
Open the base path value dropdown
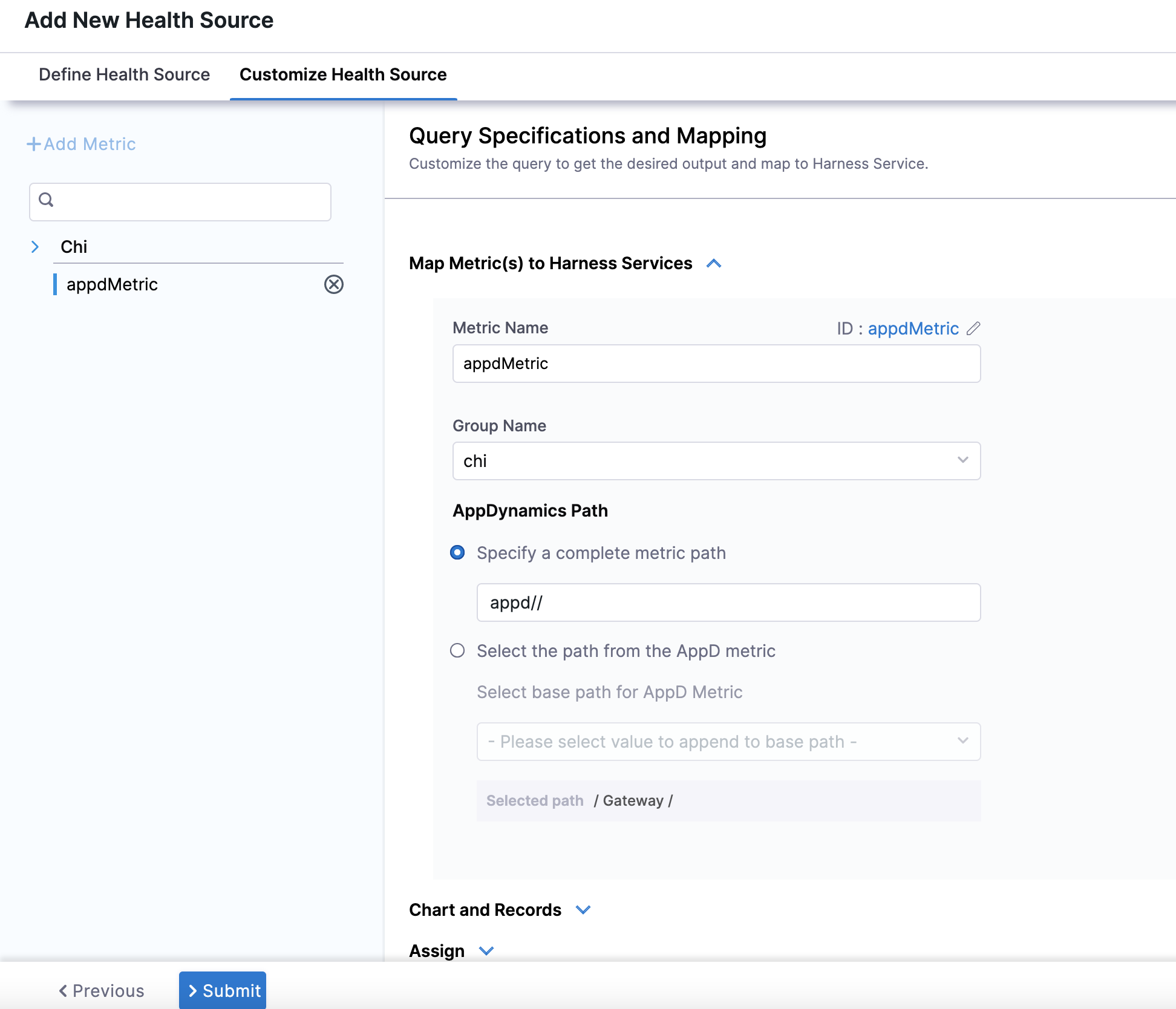pyautogui.click(x=728, y=742)
